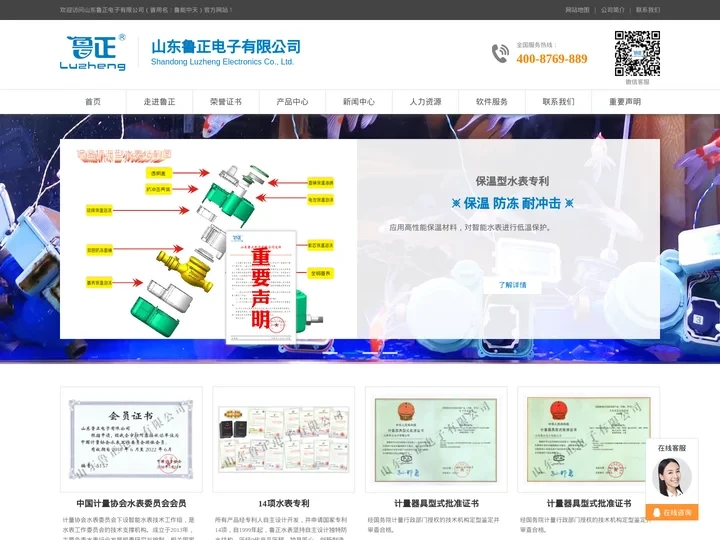Go to 首页 in the navigation menu

tap(93, 101)
